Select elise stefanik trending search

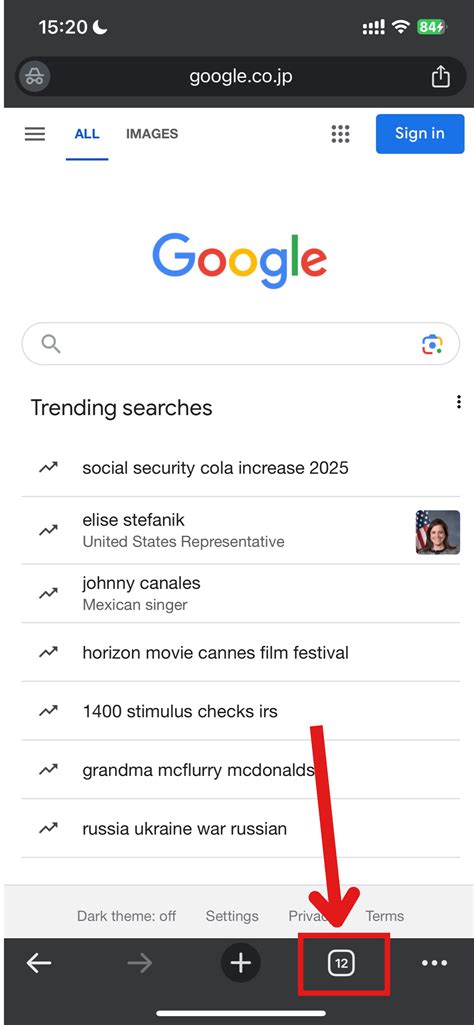(x=241, y=530)
